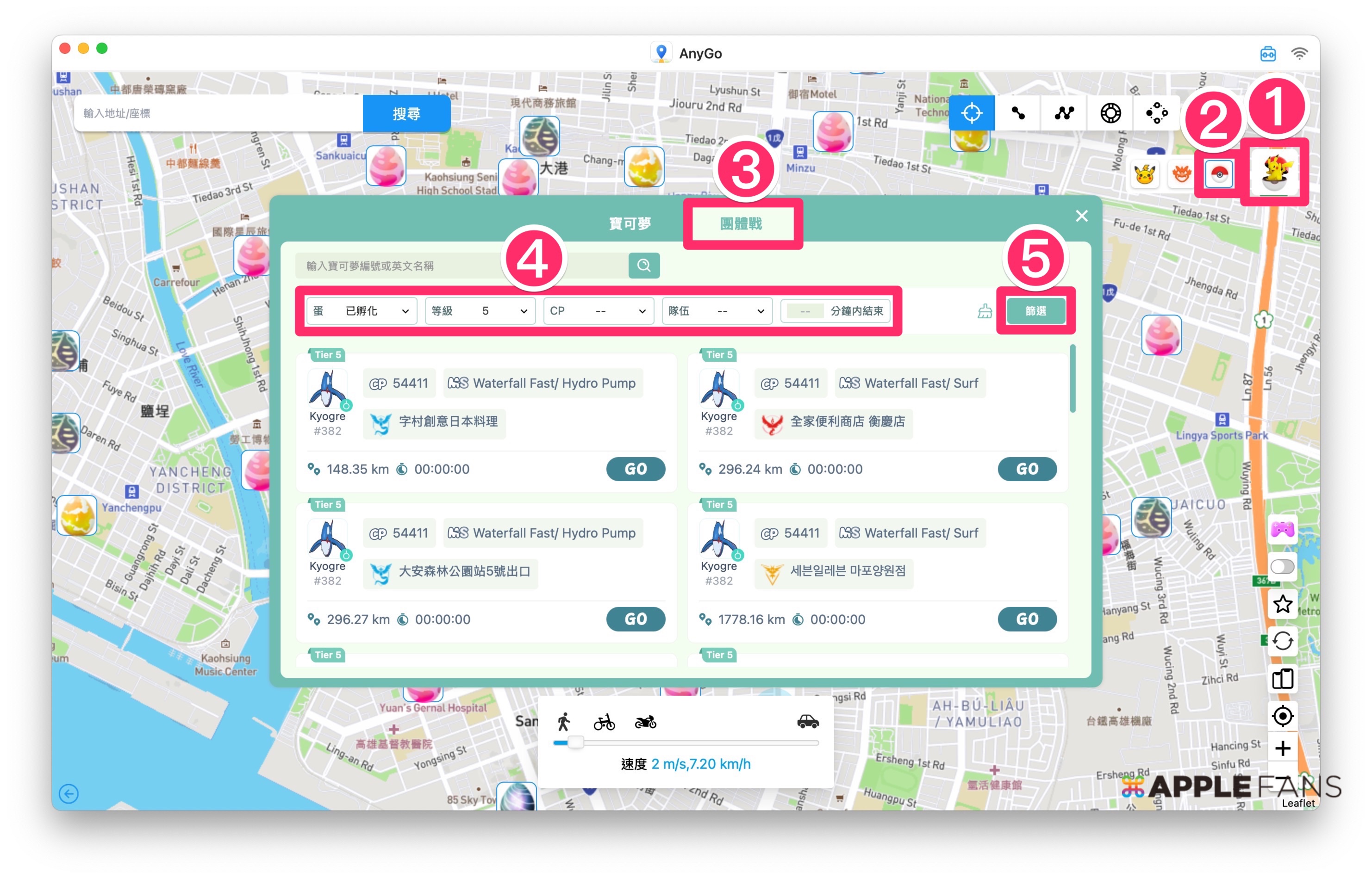Click the speed slider handle
The height and width of the screenshot is (879, 1372).
pyautogui.click(x=575, y=742)
